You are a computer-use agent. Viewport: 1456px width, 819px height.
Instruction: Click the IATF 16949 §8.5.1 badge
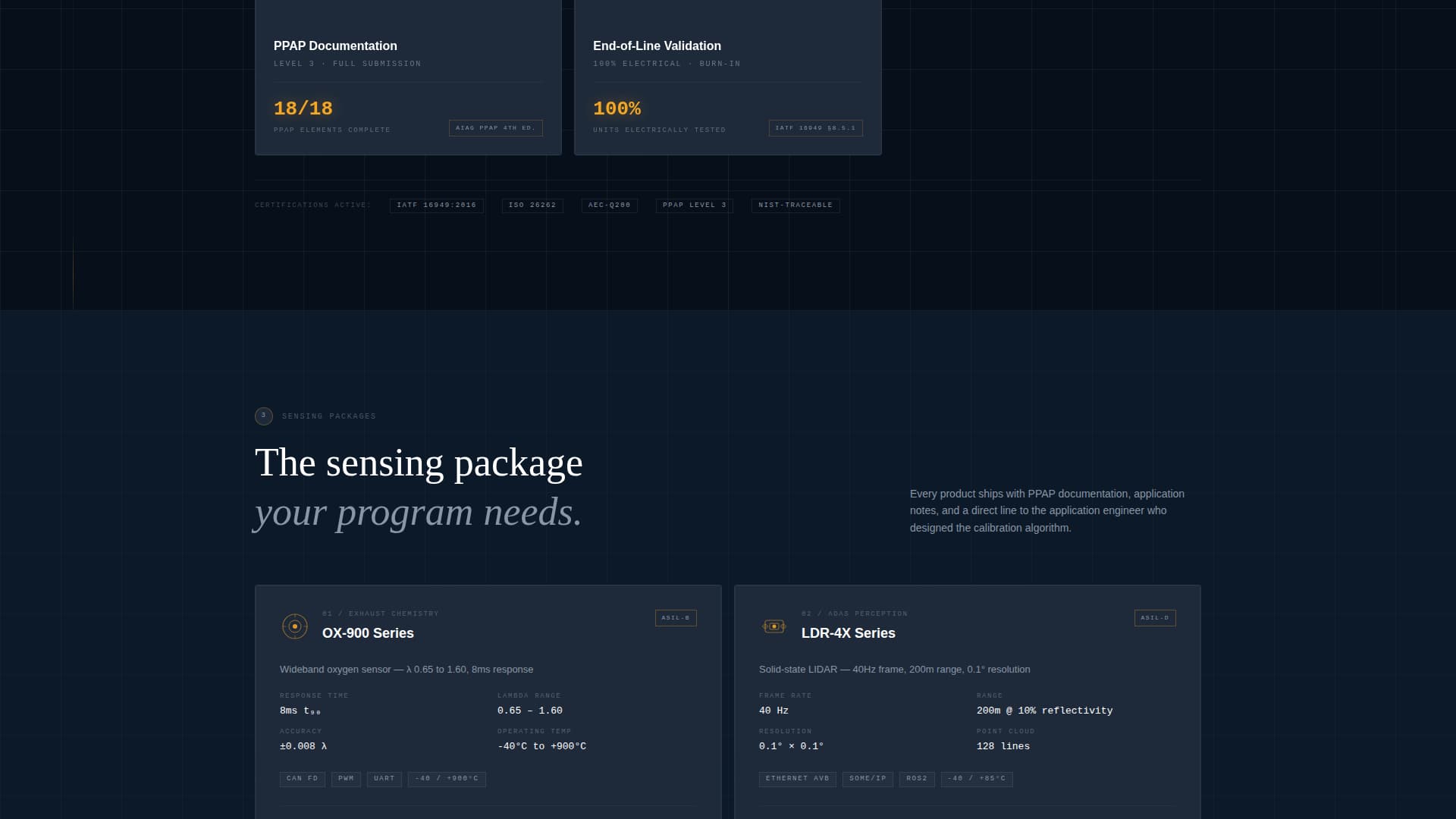pos(816,127)
